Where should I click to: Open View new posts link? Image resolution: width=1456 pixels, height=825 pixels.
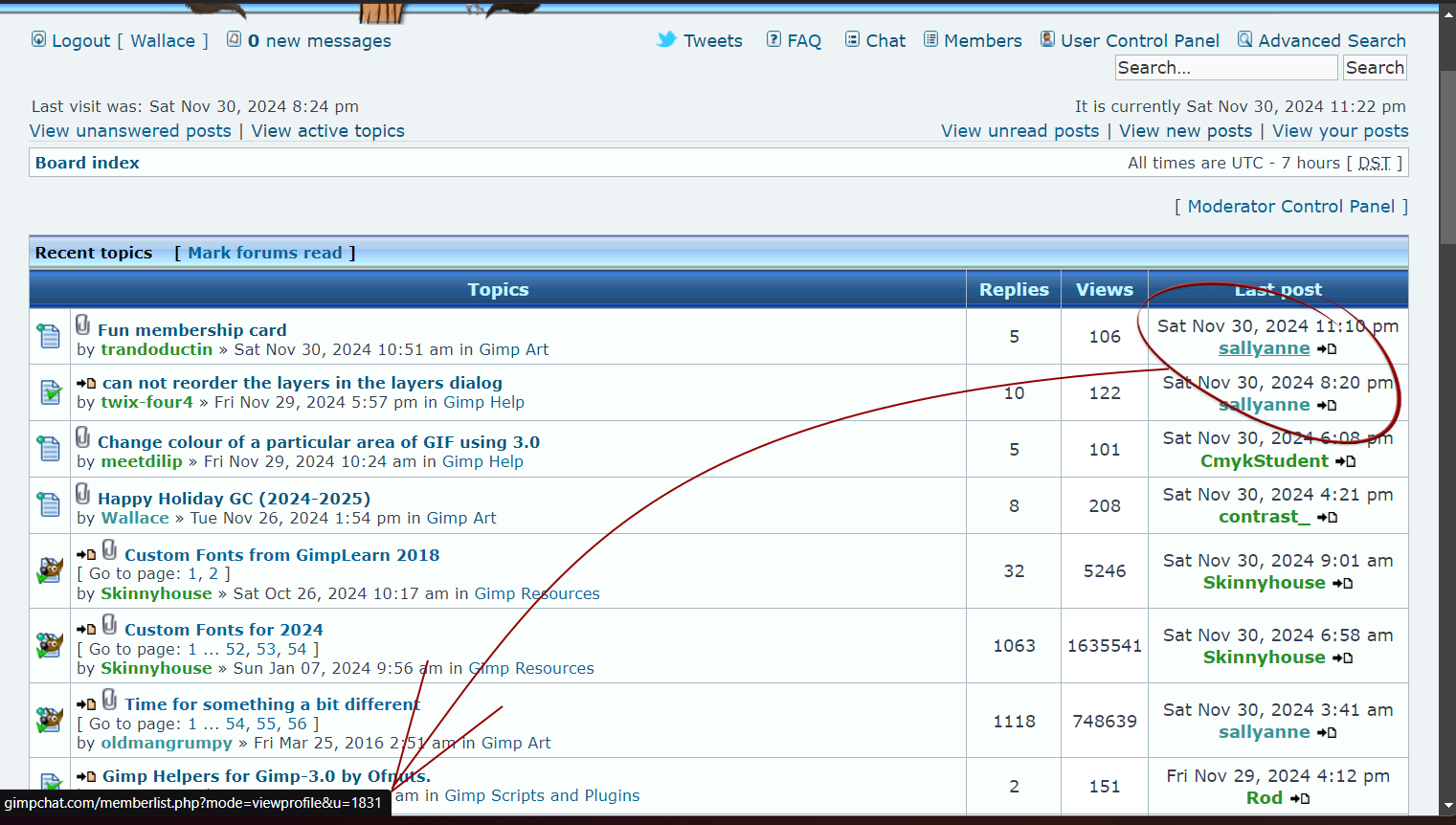click(1186, 131)
